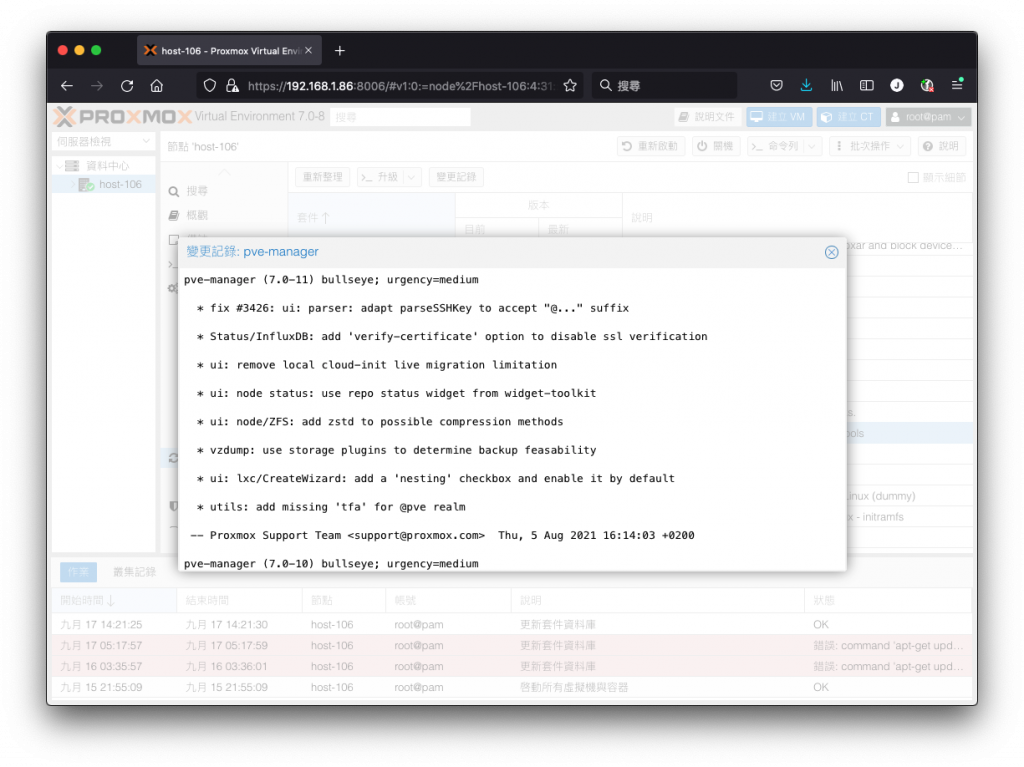Screen dimensions: 1024x767
Task: Open 伺服器檢視 view selector dropdown
Action: click(103, 141)
